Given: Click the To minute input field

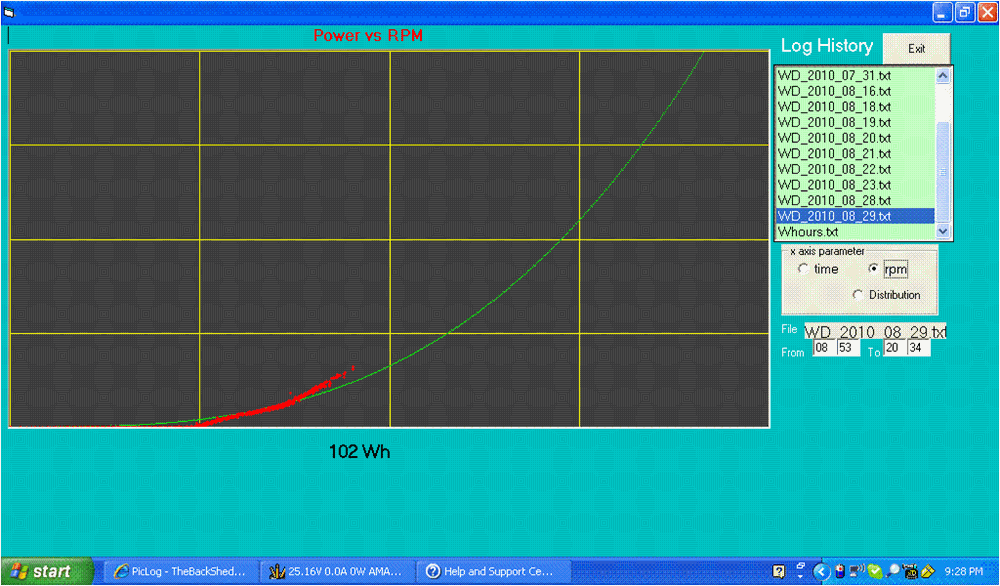Looking at the screenshot, I should pyautogui.click(x=918, y=349).
